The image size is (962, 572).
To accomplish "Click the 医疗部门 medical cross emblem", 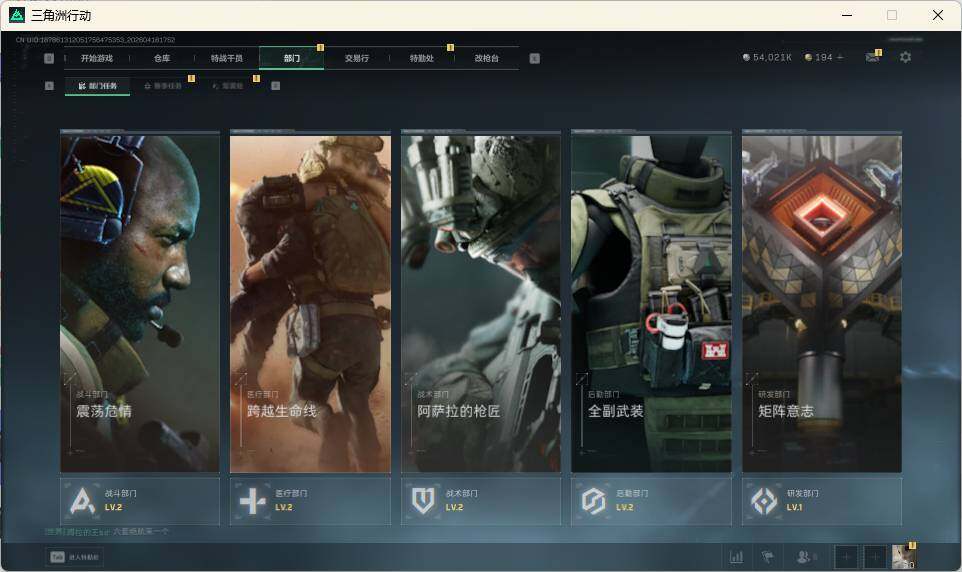I will (x=253, y=501).
